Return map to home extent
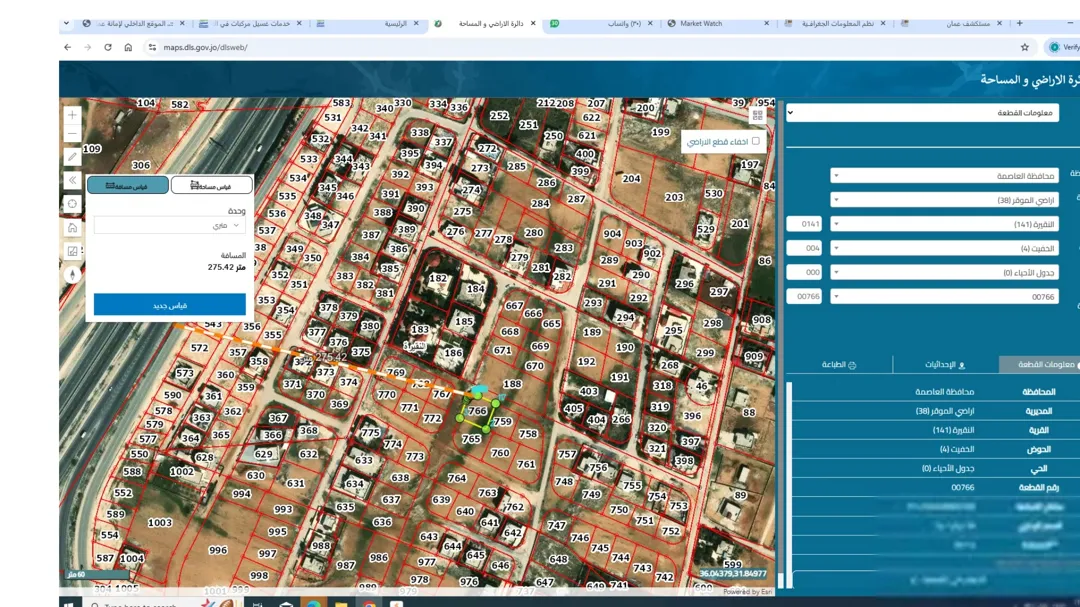This screenshot has width=1080, height=607. pos(72,227)
